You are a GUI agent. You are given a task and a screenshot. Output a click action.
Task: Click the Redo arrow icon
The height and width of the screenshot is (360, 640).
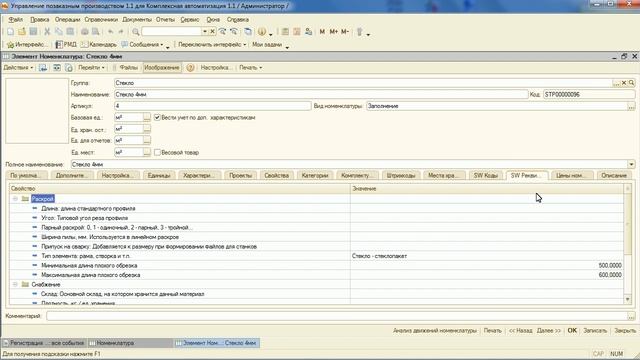[x=121, y=31]
